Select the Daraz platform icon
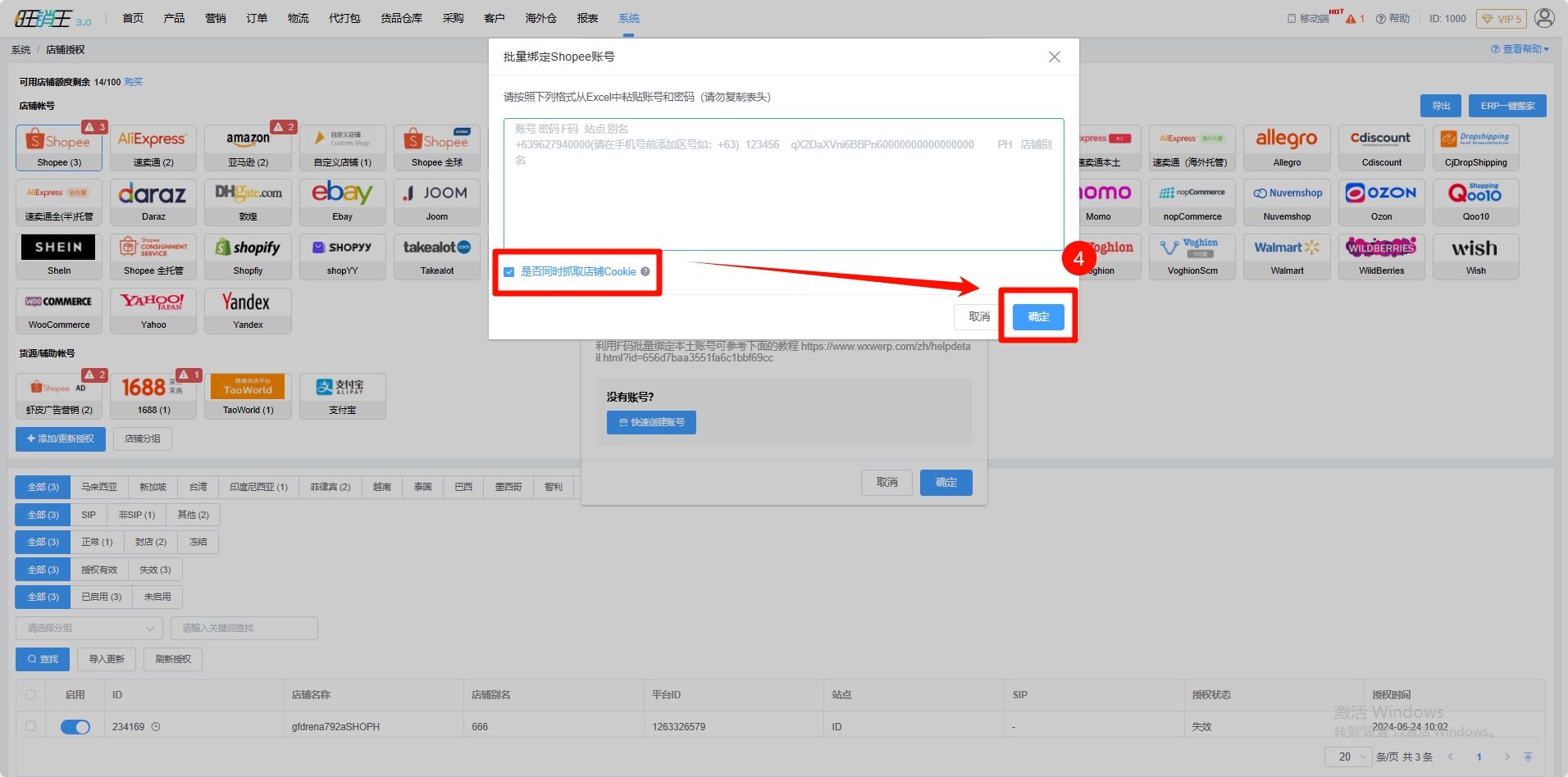This screenshot has height=777, width=1568. (153, 202)
